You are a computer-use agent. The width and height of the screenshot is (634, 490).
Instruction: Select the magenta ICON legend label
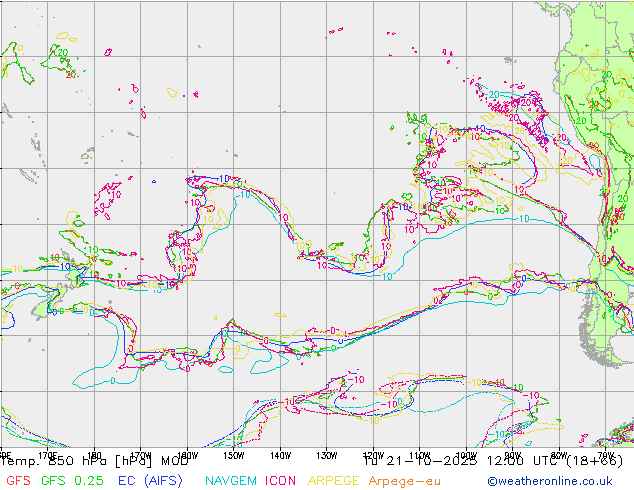pos(280,481)
